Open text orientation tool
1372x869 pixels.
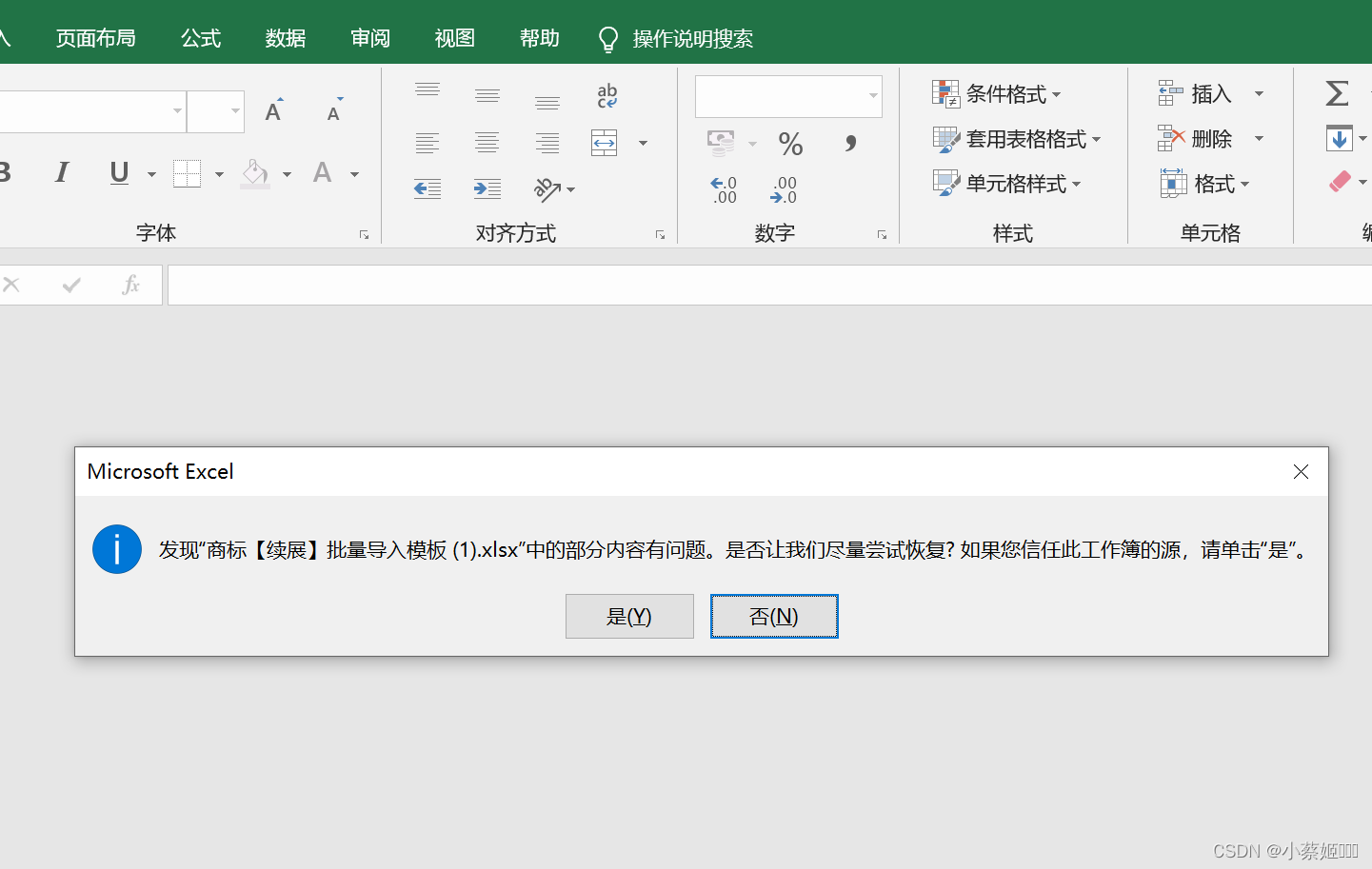(x=554, y=189)
